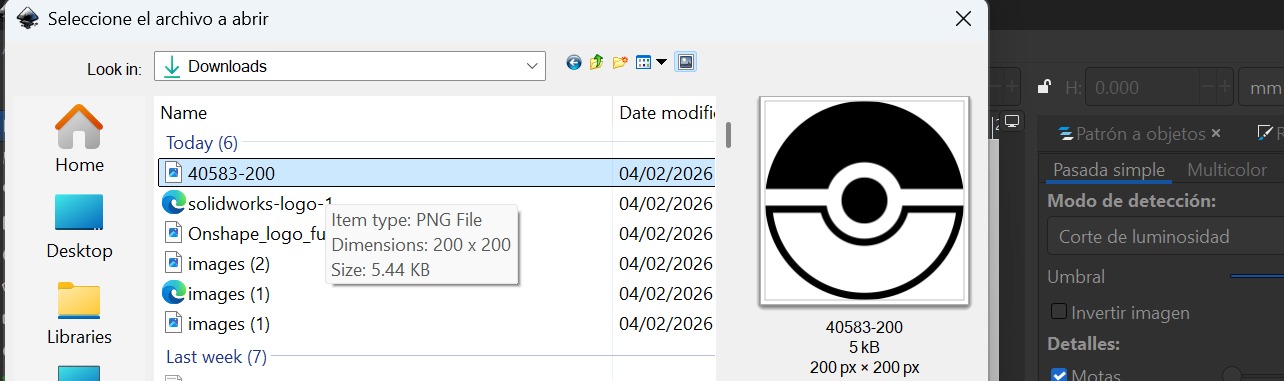The width and height of the screenshot is (1284, 381).
Task: Go back using the blue back arrow icon
Action: (574, 63)
